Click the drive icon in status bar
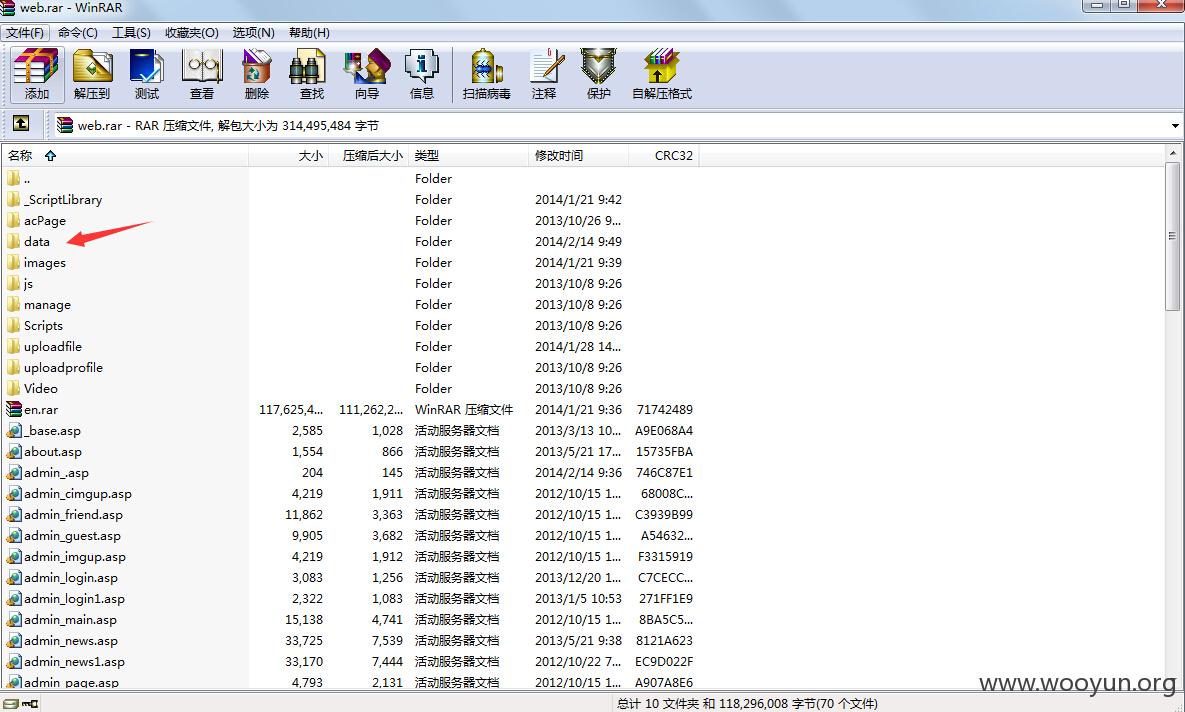The image size is (1185, 712). [11, 703]
